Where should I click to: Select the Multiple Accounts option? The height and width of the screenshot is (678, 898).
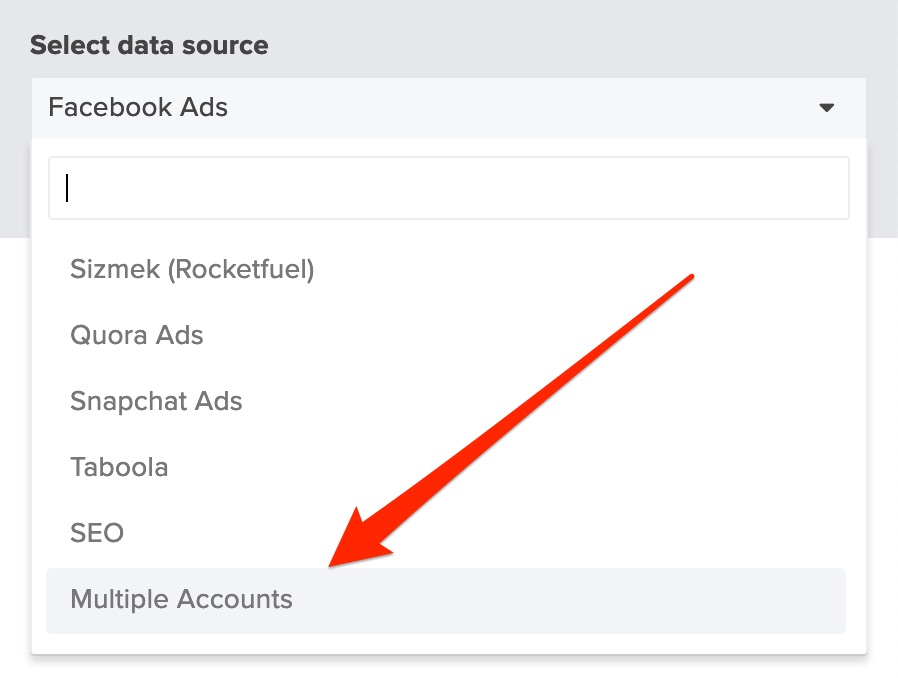click(181, 600)
